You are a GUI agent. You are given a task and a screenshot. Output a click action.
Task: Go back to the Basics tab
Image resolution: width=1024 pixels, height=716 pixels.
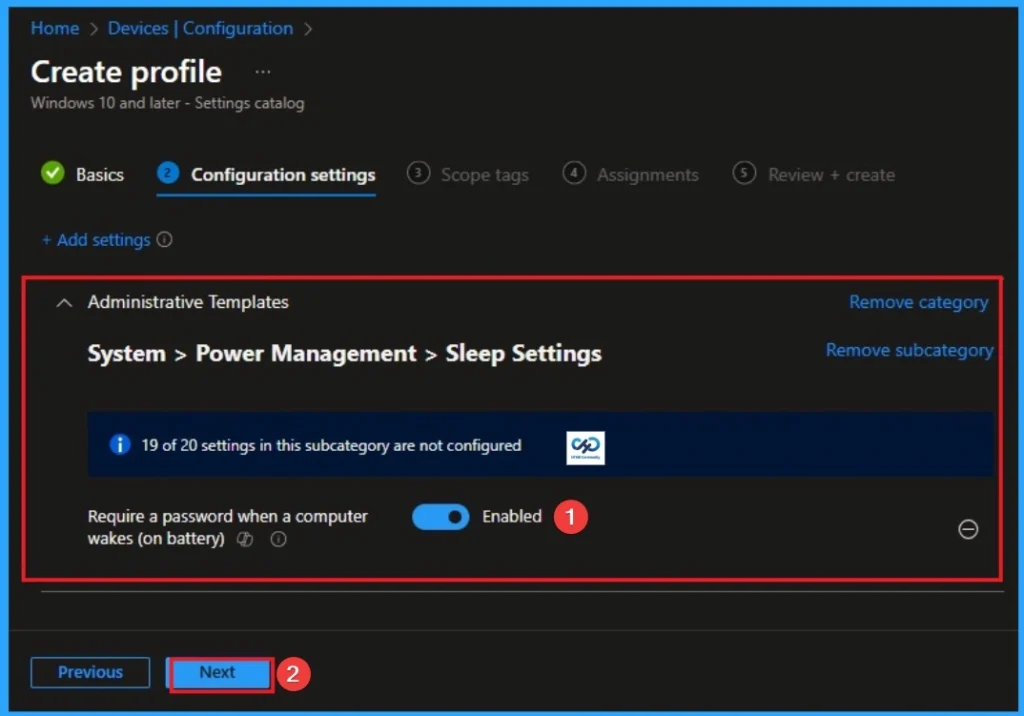pyautogui.click(x=100, y=174)
